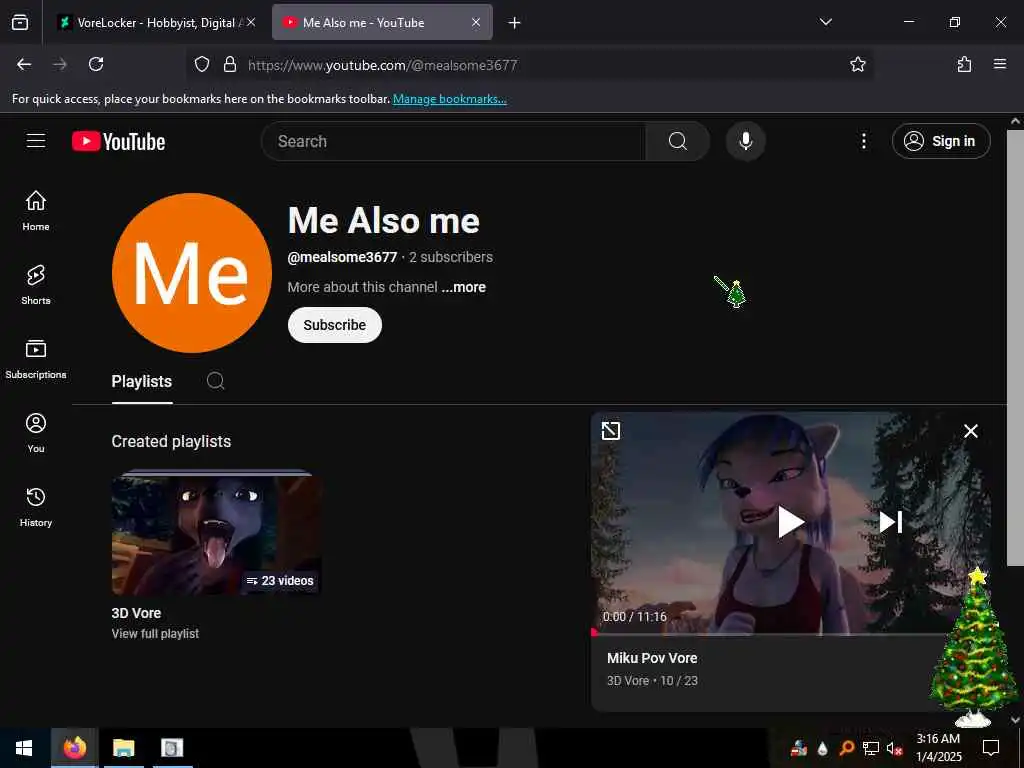
Task: Open the 3D Vore playlist thumbnail
Action: (x=216, y=534)
